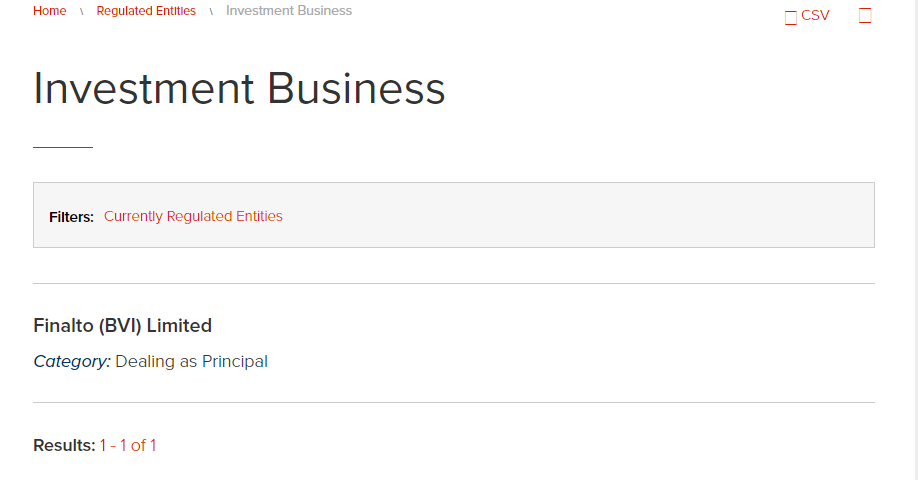Image resolution: width=918 pixels, height=480 pixels.
Task: Click the vertical scrollbar on the right edge
Action: tap(914, 240)
